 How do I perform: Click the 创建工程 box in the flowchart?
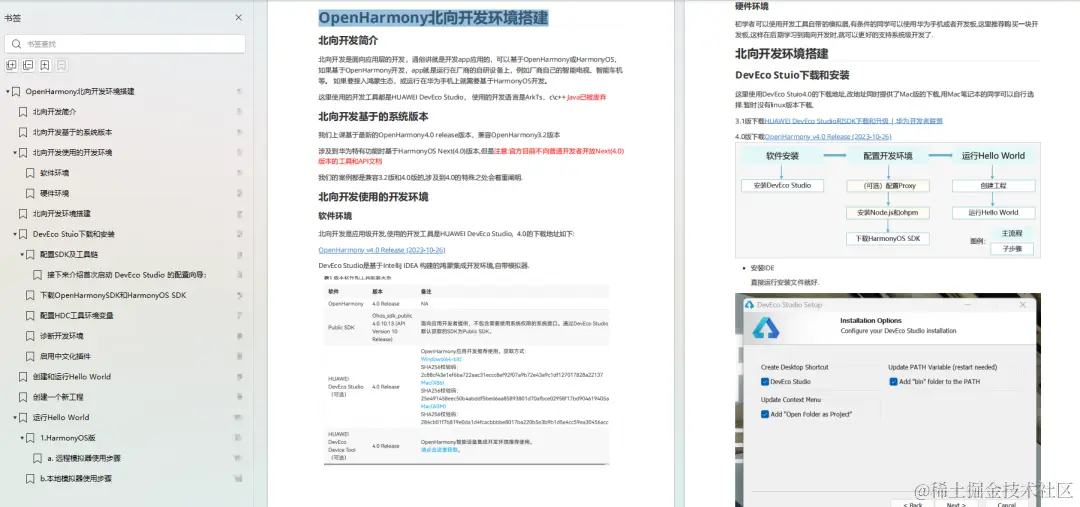993,185
